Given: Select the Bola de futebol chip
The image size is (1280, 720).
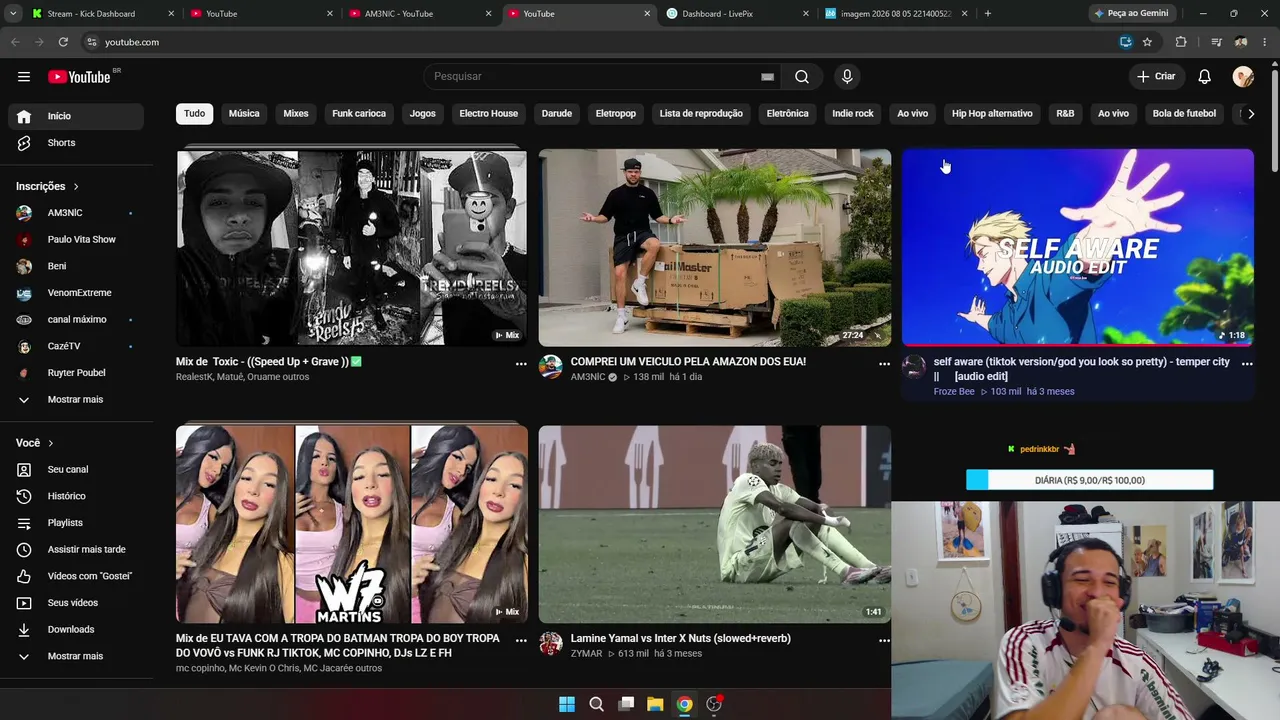Looking at the screenshot, I should coord(1184,114).
